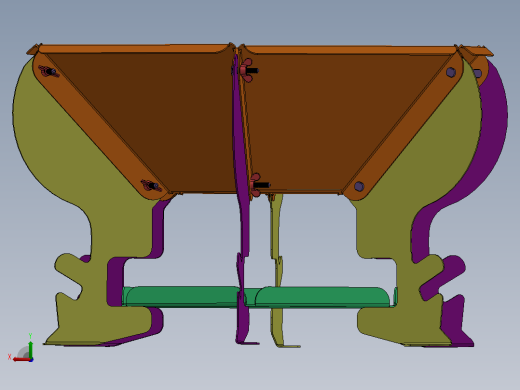Select hex bolt at top of right diagonal bracket
The image size is (520, 390).
point(450,72)
